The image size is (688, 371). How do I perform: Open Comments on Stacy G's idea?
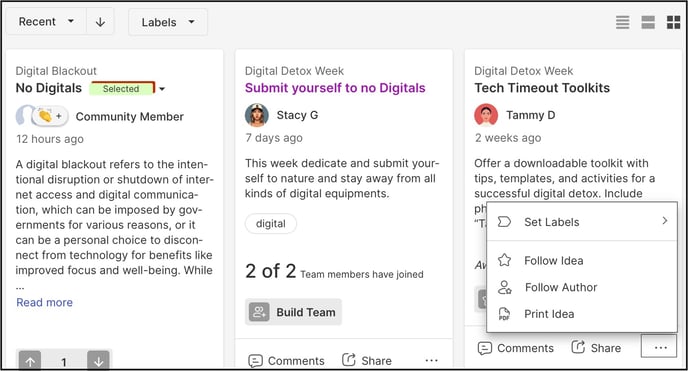coord(287,360)
